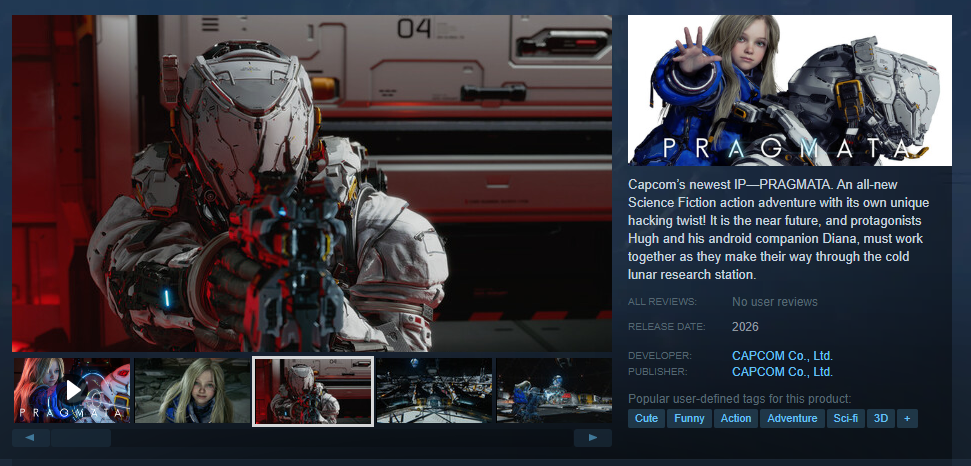Click the Adventure tag
971x466 pixels.
[792, 418]
